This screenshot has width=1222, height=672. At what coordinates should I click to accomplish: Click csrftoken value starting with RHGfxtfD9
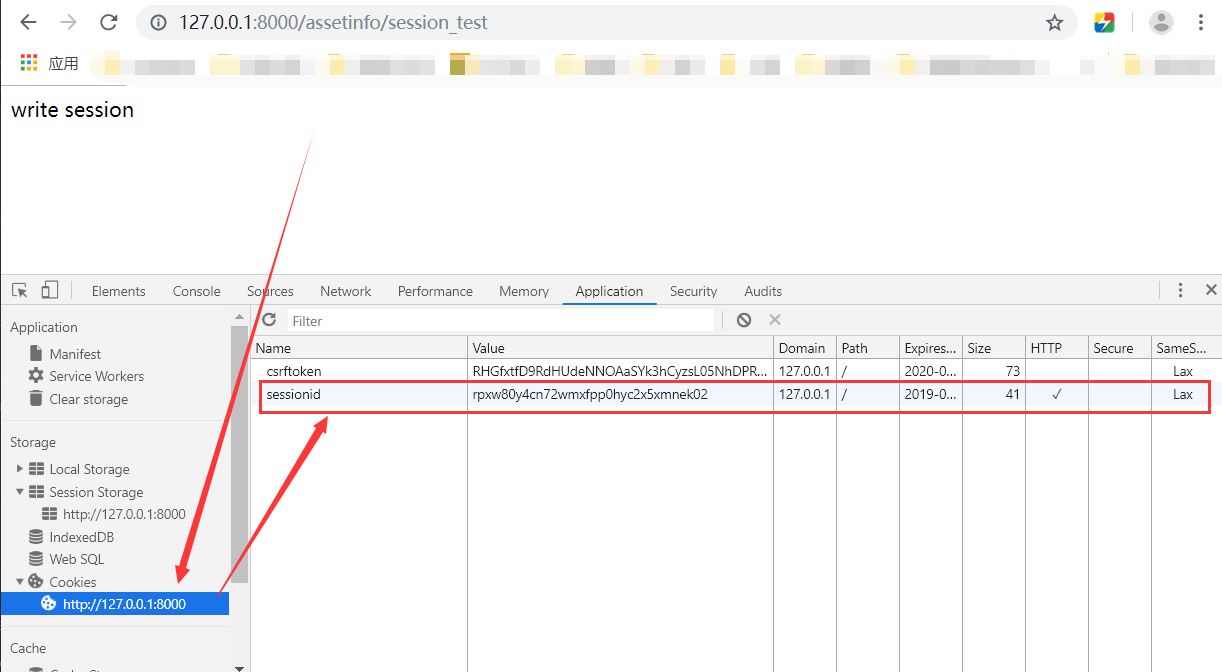point(620,371)
